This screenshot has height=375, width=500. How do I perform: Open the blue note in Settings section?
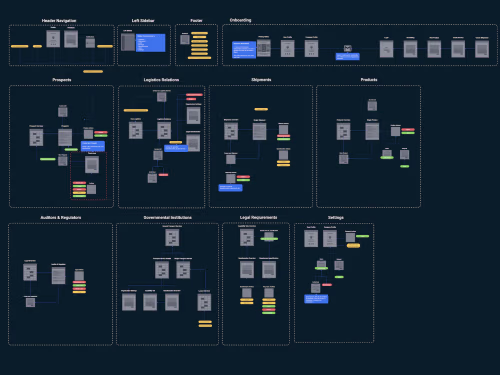click(316, 299)
